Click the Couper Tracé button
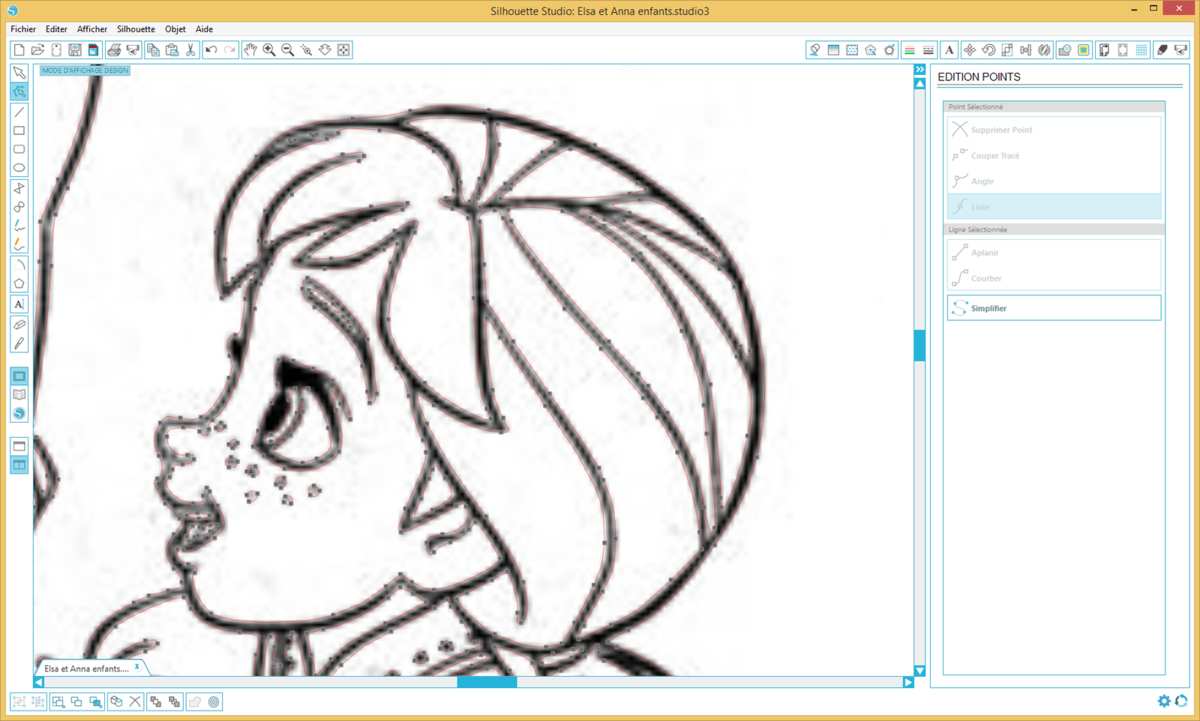The width and height of the screenshot is (1200, 721). [x=1054, y=155]
